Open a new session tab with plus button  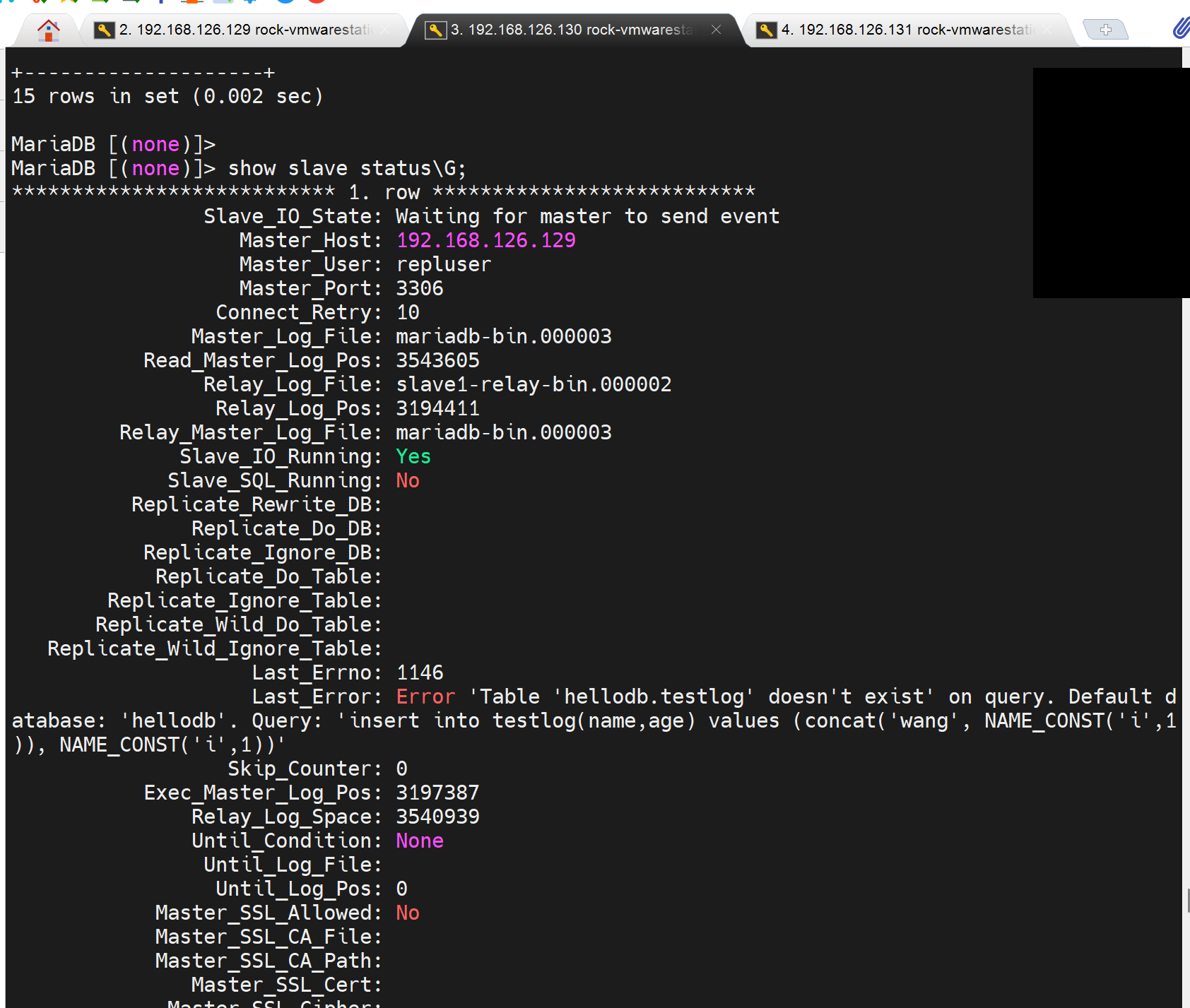[x=1105, y=30]
